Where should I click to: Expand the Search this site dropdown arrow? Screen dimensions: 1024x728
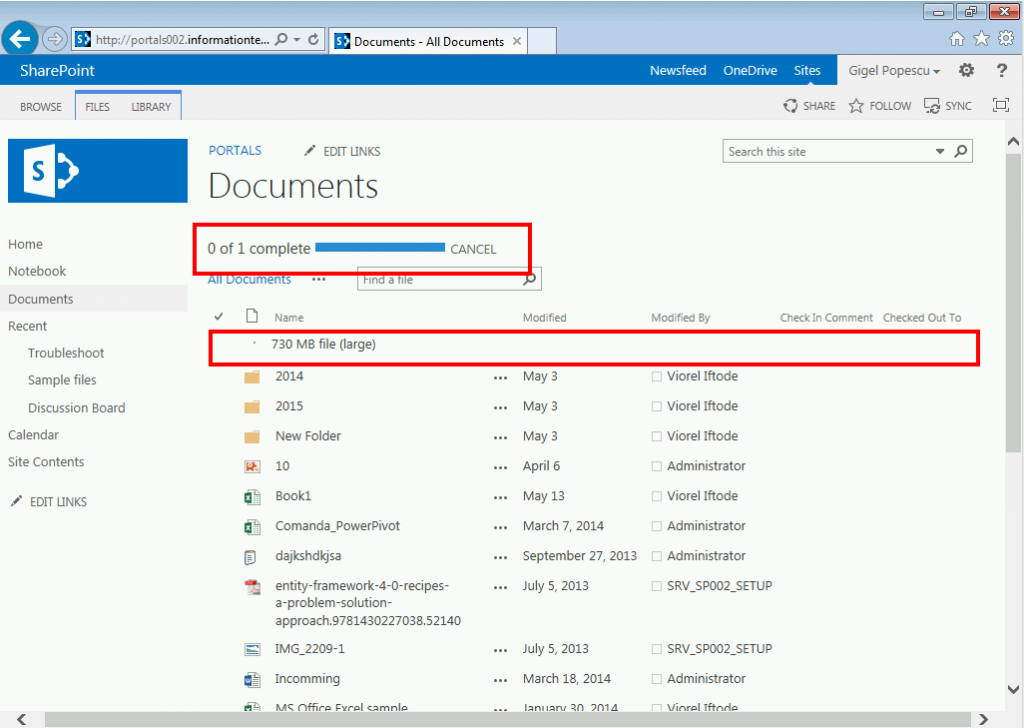941,150
